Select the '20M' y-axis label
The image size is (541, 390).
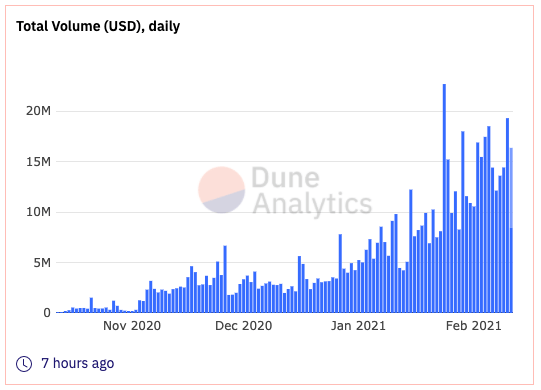pos(38,111)
